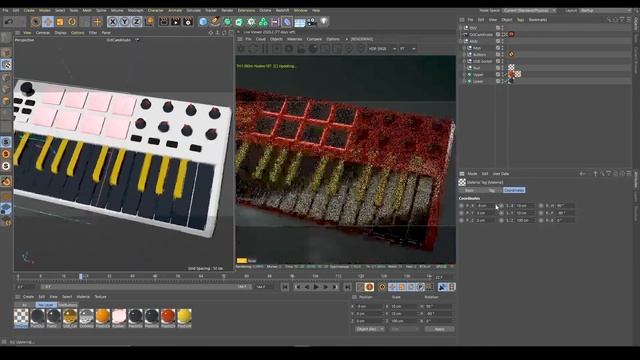Open the MoGraph menu
The height and width of the screenshot is (360, 640).
pyautogui.click(x=136, y=11)
